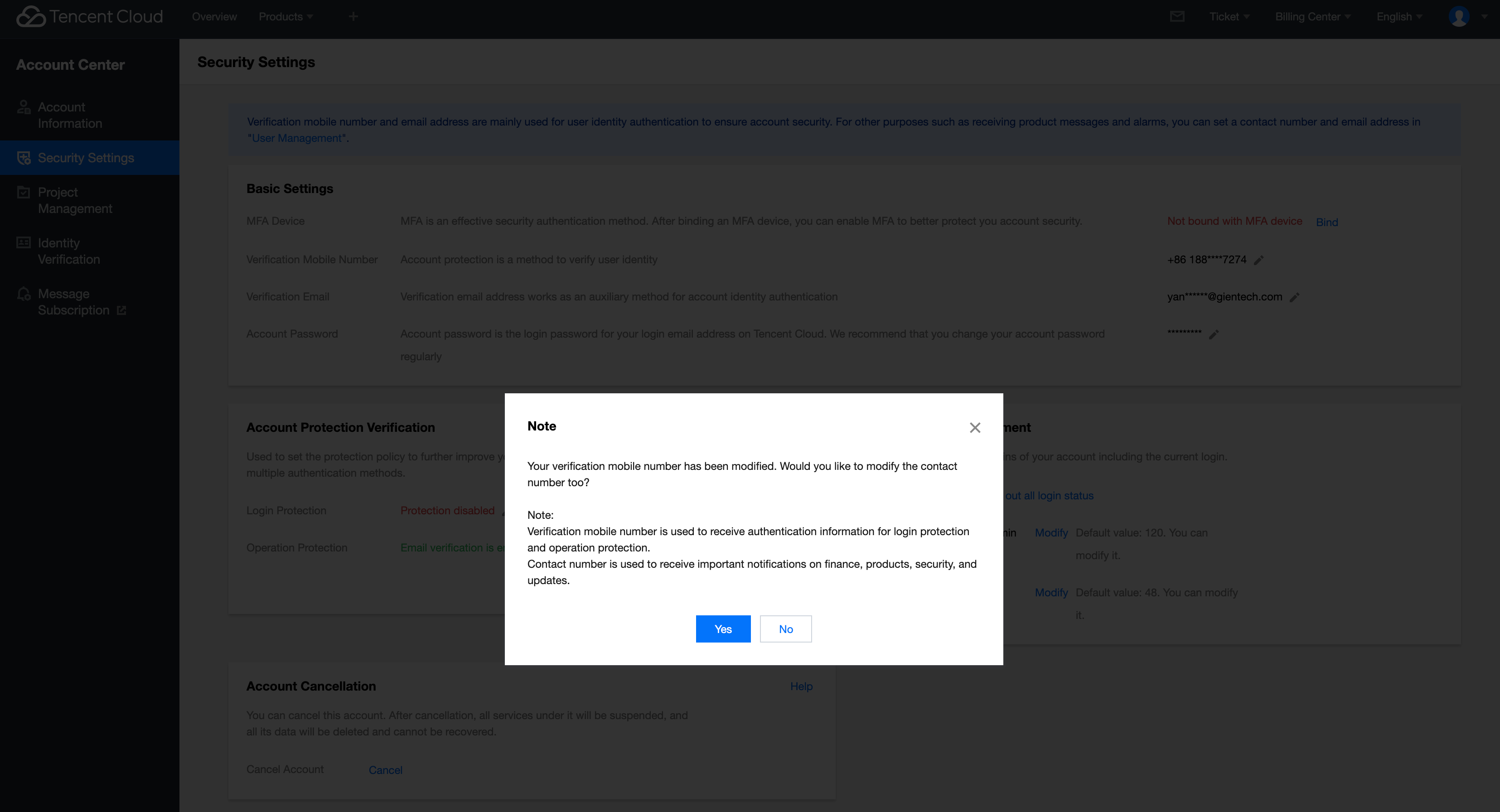1500x812 pixels.
Task: Dismiss the Note dialog with the X
Action: point(975,427)
